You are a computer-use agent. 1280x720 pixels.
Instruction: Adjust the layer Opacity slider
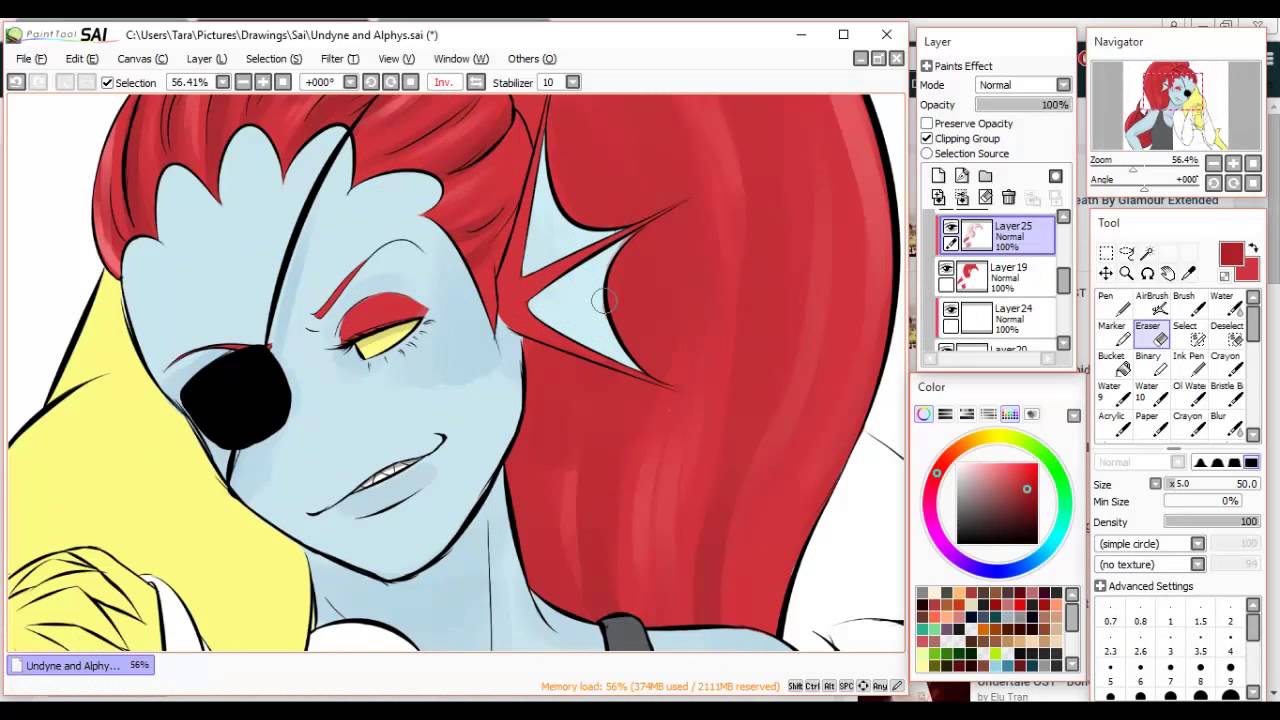1024,105
